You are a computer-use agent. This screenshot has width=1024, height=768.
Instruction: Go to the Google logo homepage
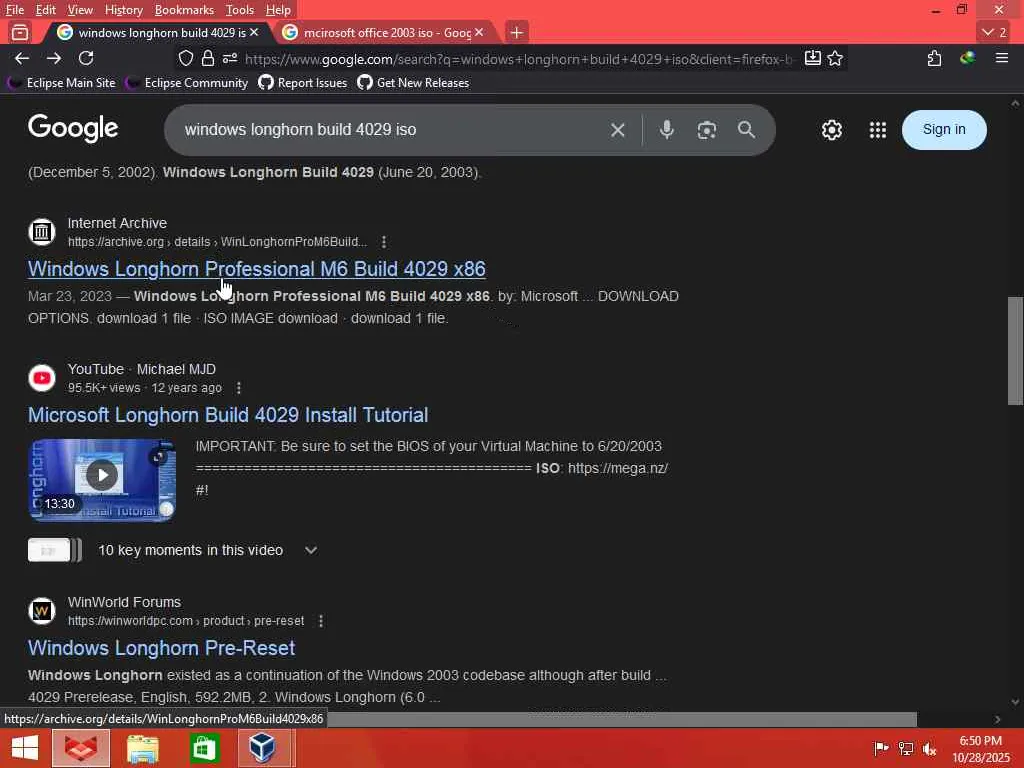(73, 129)
